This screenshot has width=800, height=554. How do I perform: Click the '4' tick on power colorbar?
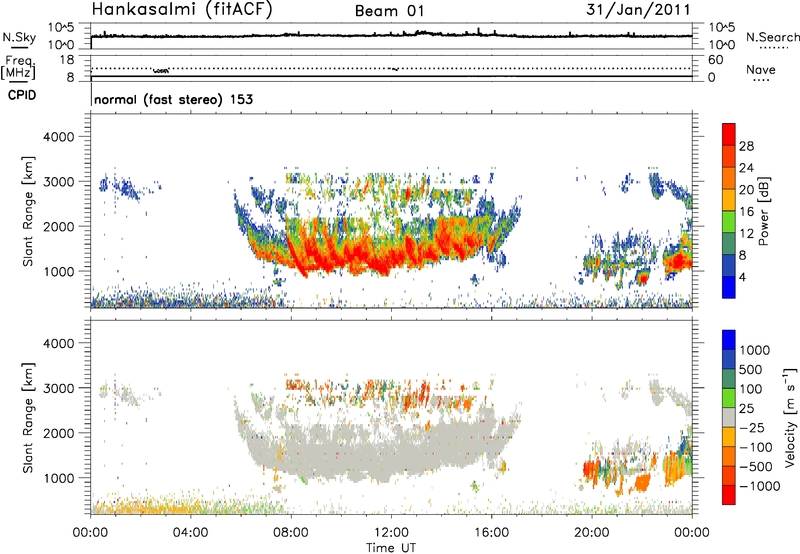tap(742, 278)
